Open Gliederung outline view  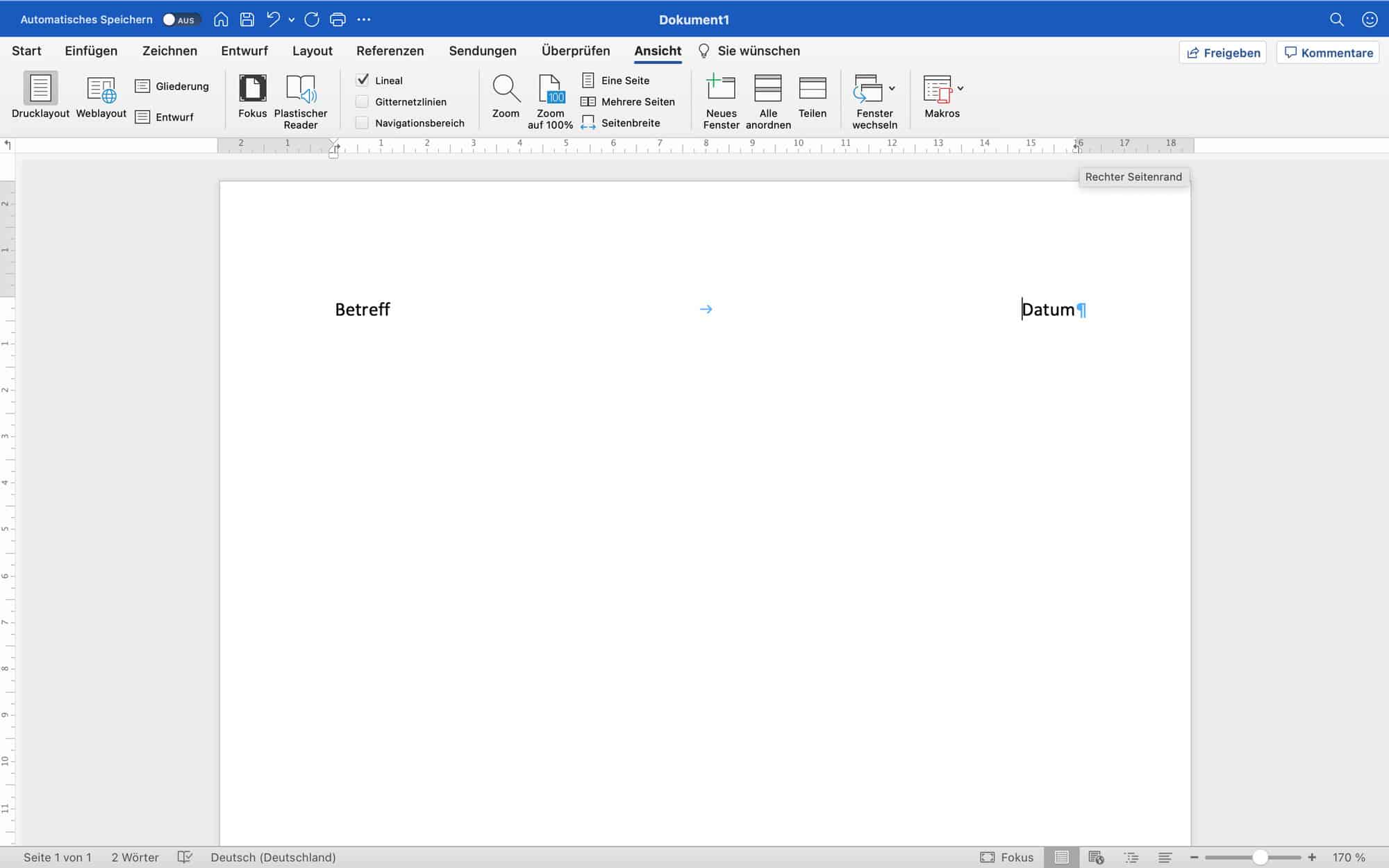click(x=172, y=86)
